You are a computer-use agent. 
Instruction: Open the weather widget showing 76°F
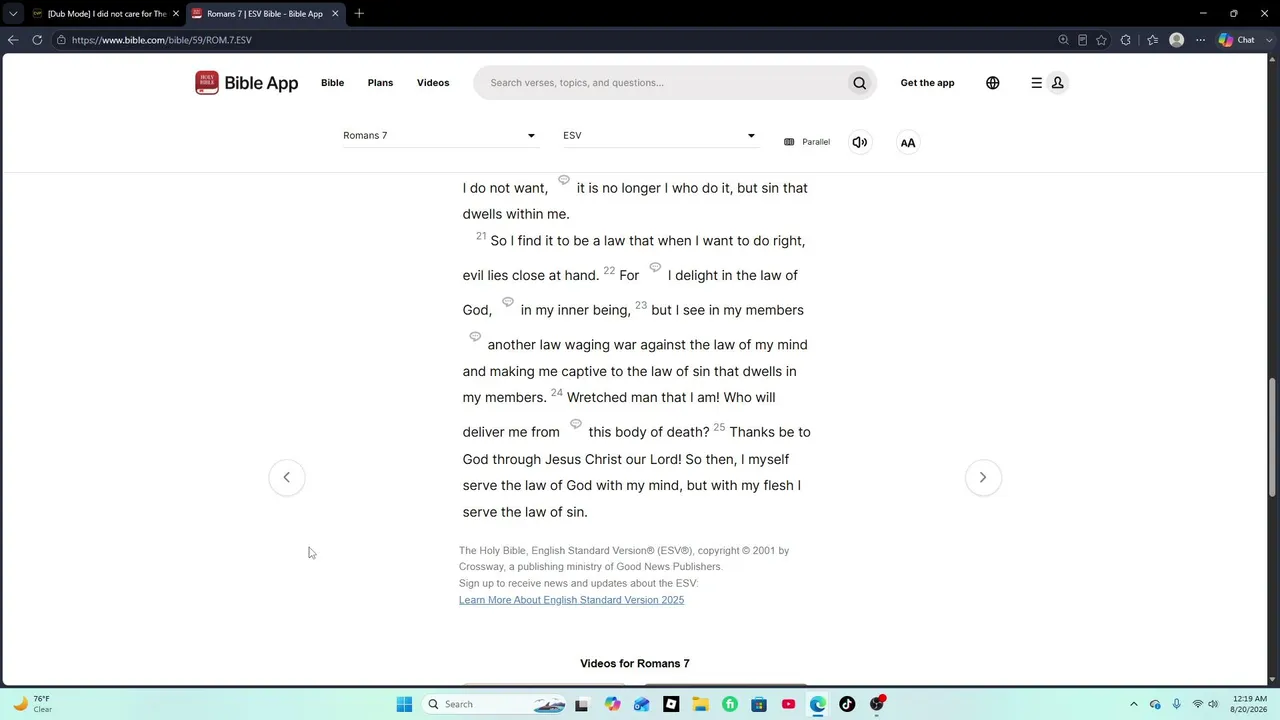pyautogui.click(x=32, y=704)
